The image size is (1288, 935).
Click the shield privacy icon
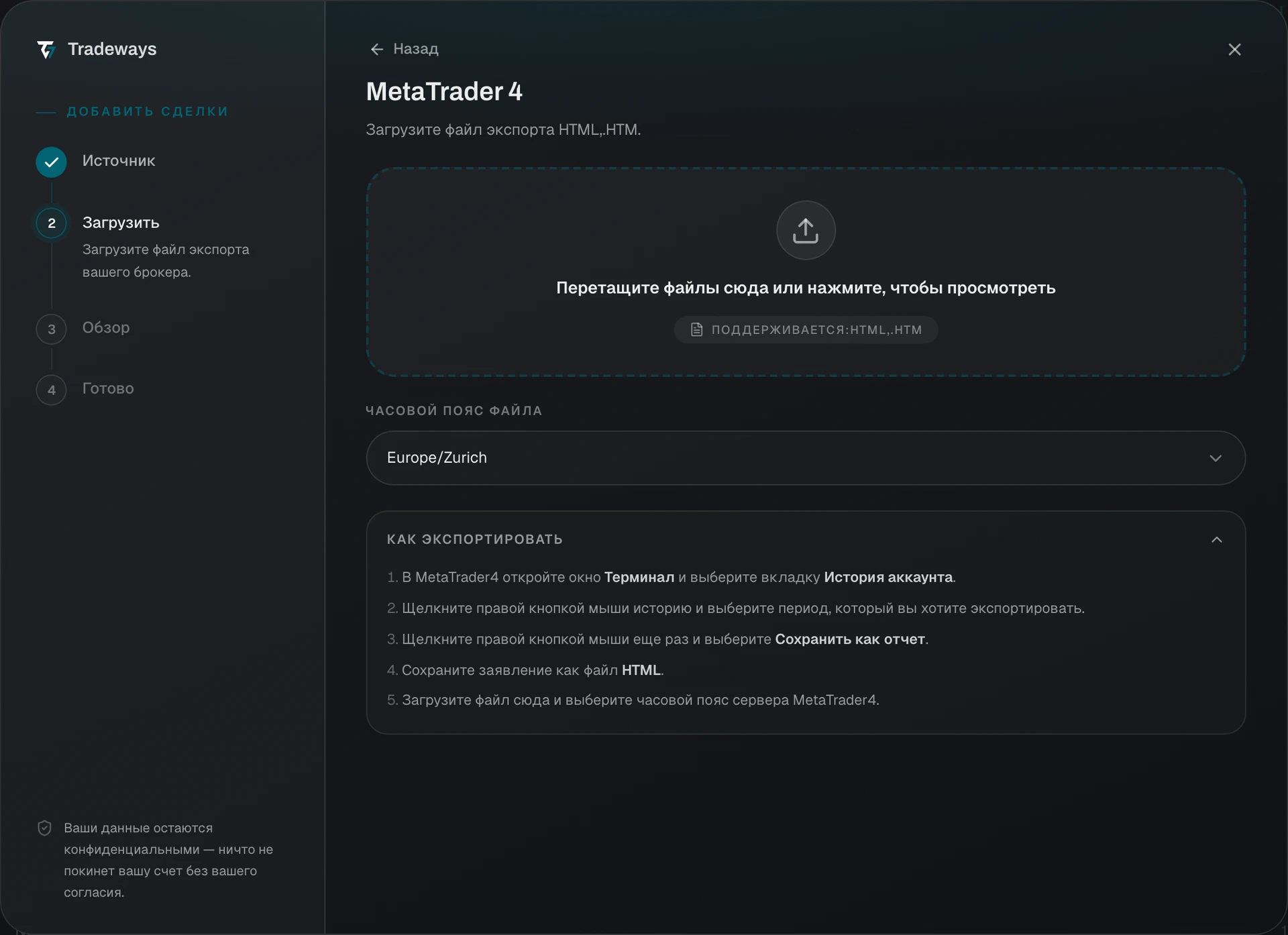(x=44, y=828)
